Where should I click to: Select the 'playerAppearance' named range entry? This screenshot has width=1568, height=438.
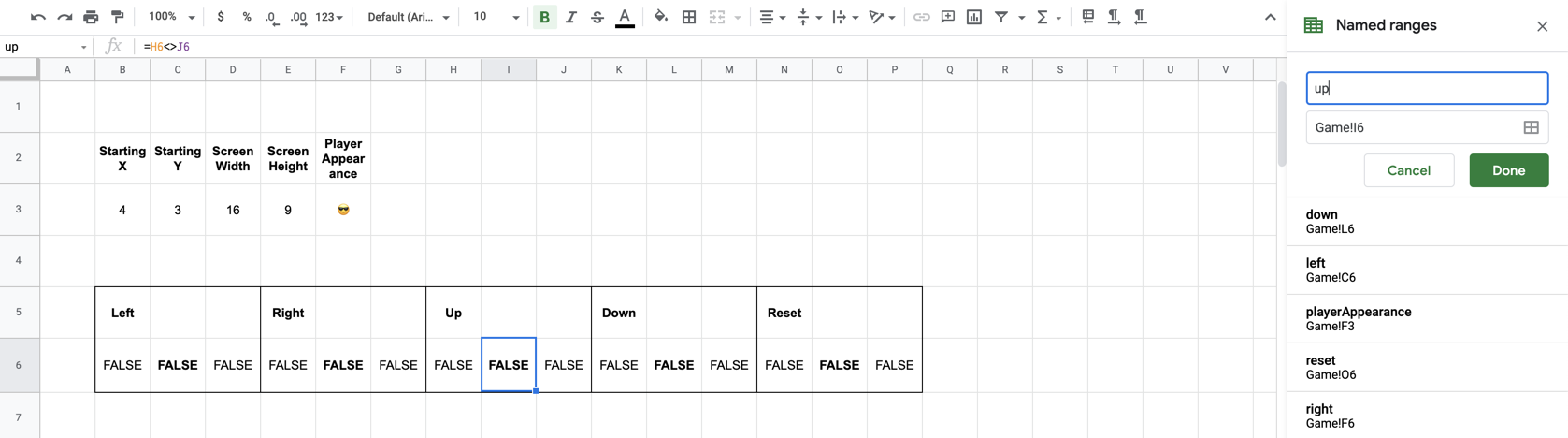[x=1428, y=319]
